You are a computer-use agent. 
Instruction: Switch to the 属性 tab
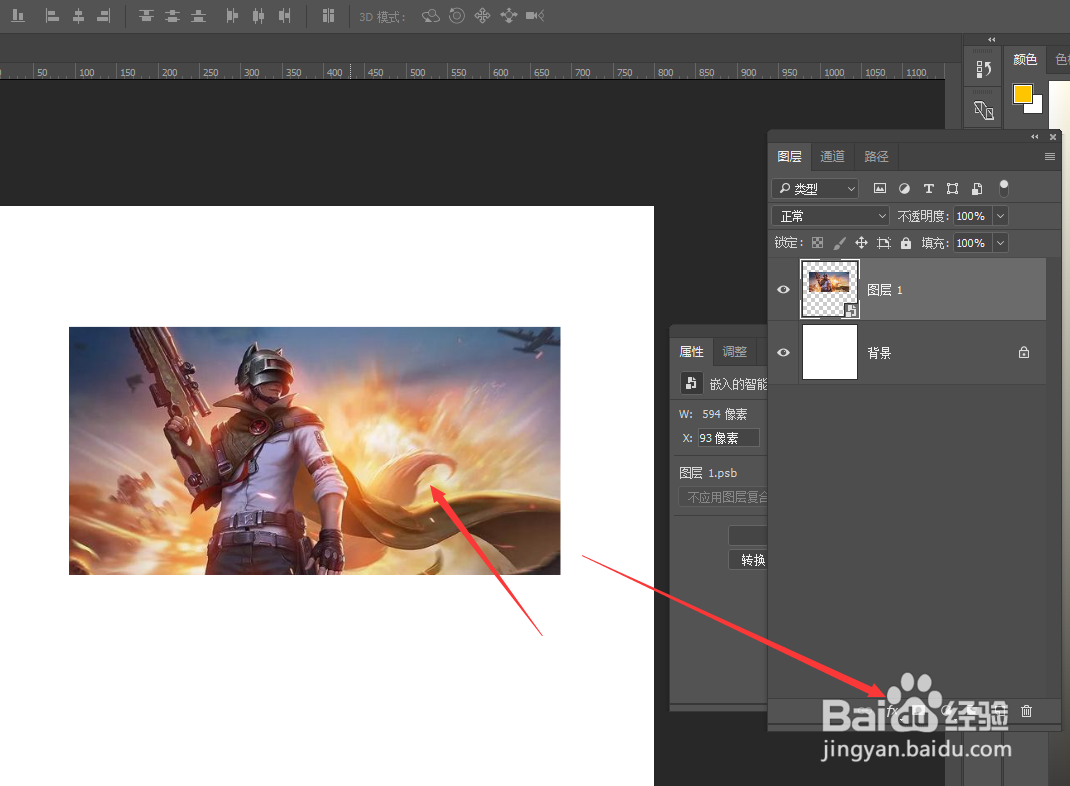[x=691, y=352]
